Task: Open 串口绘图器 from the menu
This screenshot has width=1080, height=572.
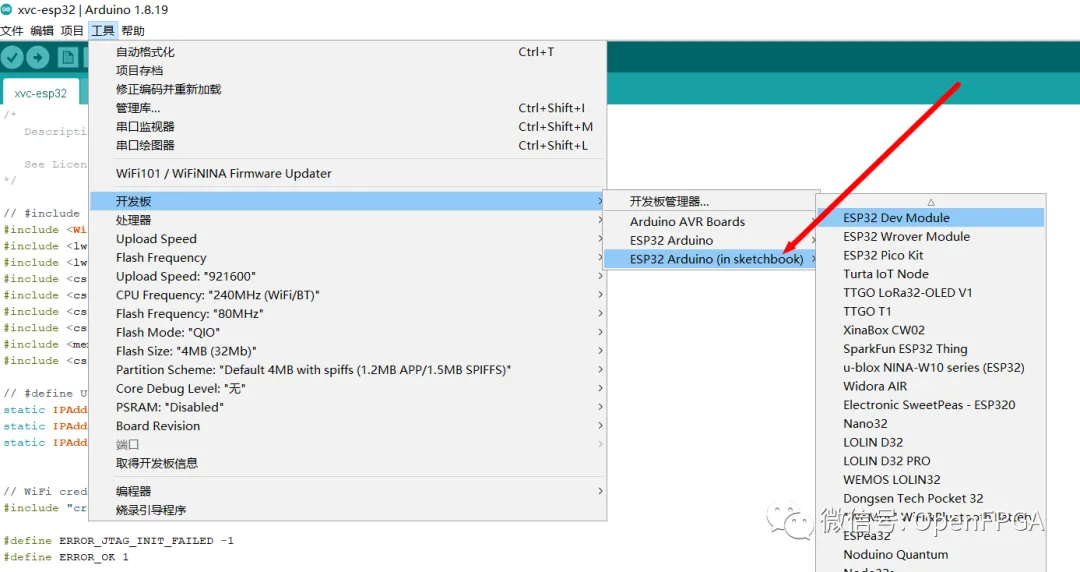Action: (348, 145)
